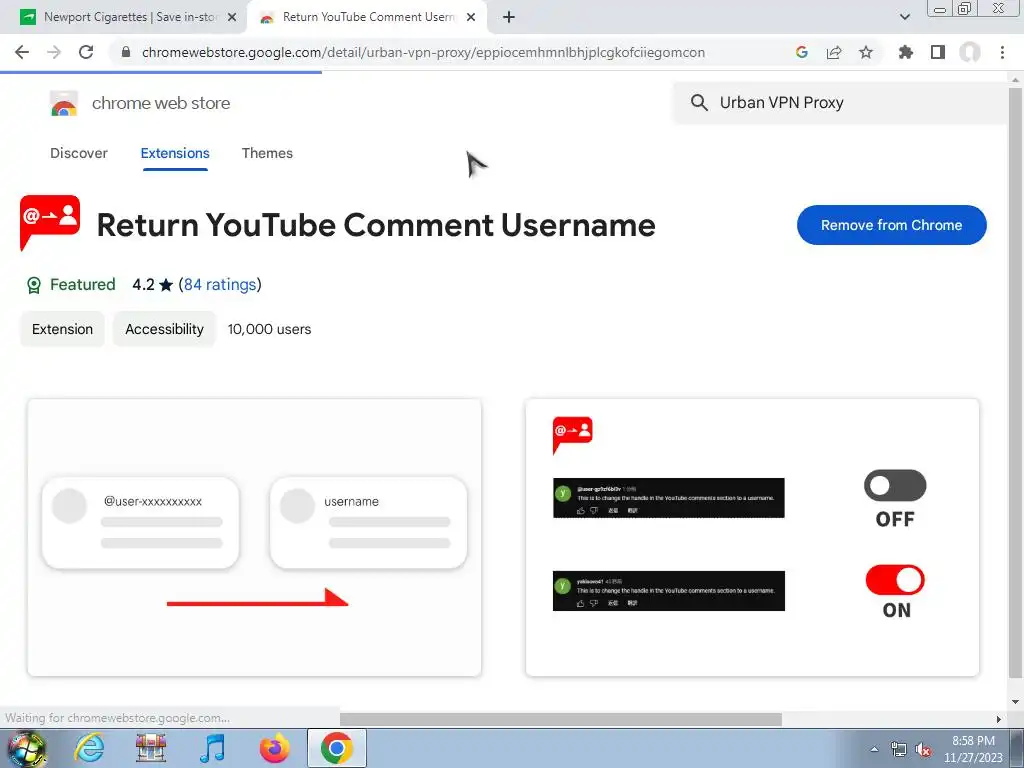Click the vertical page scrollbar
1024x768 pixels.
pos(1015,382)
